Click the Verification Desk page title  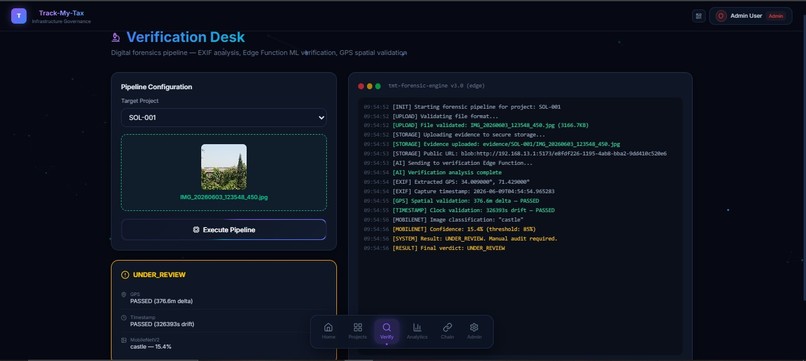tap(186, 37)
